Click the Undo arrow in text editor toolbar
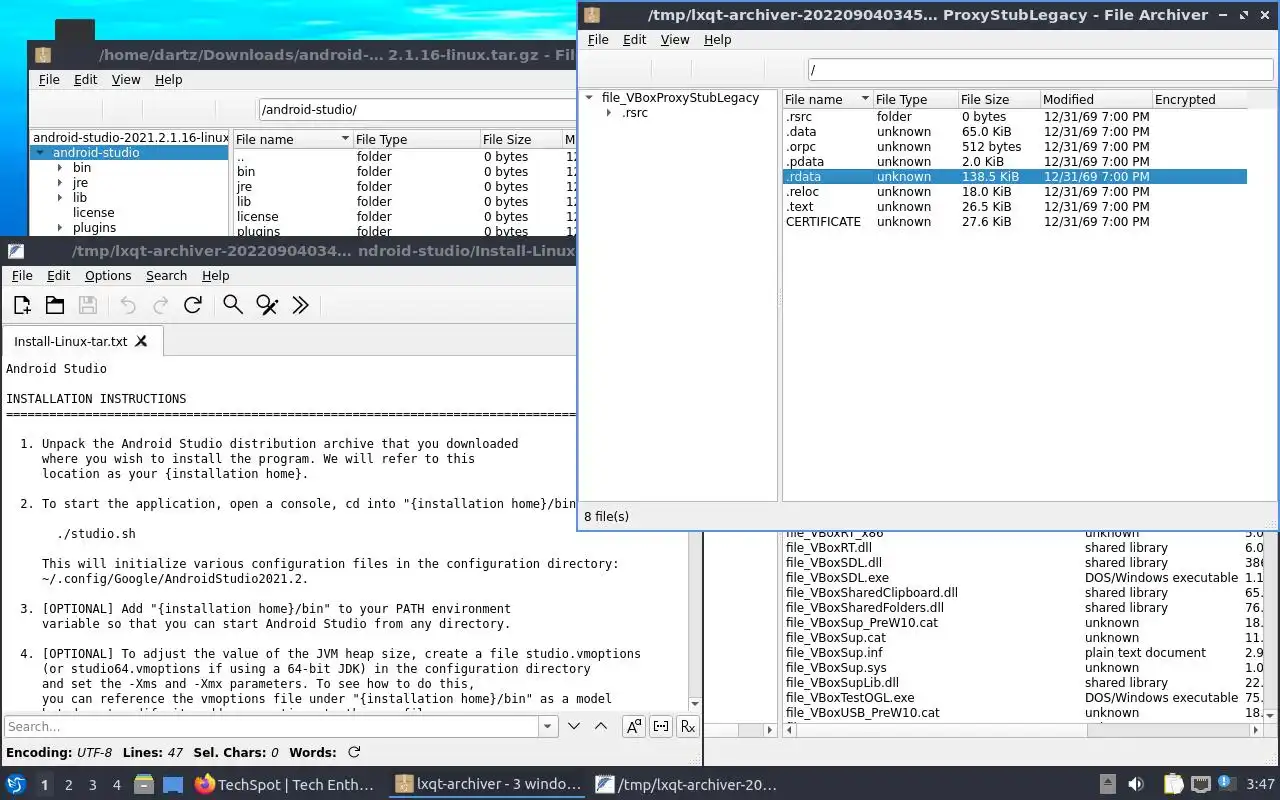 coord(128,305)
